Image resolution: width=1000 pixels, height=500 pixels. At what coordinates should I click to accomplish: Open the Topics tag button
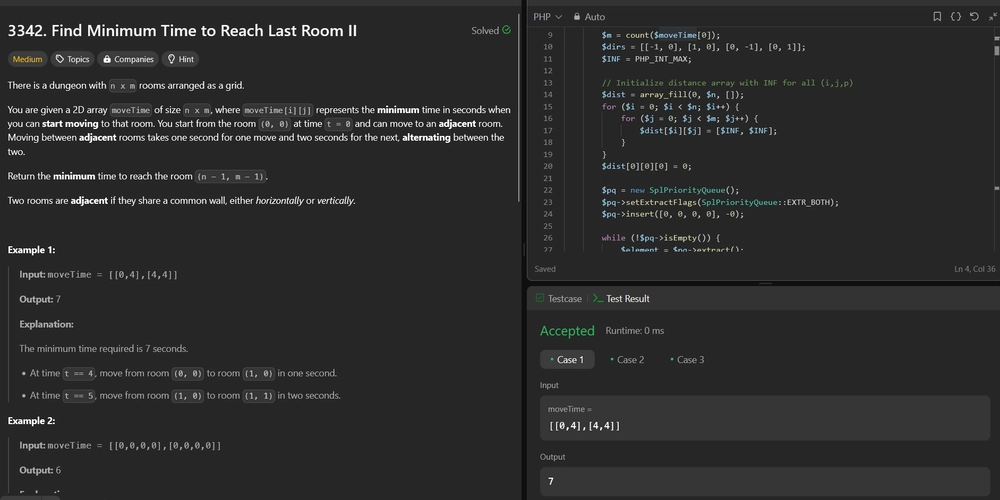click(x=73, y=59)
